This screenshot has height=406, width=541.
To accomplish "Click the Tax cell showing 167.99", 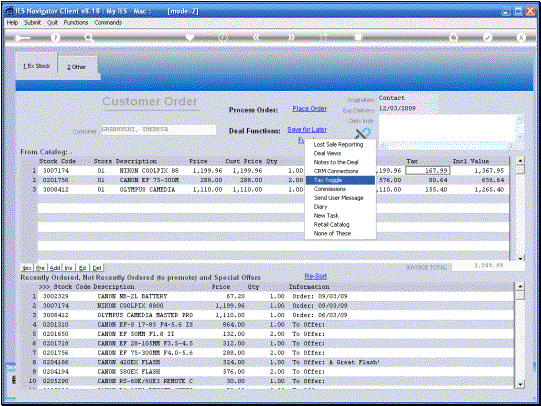I will pyautogui.click(x=427, y=170).
